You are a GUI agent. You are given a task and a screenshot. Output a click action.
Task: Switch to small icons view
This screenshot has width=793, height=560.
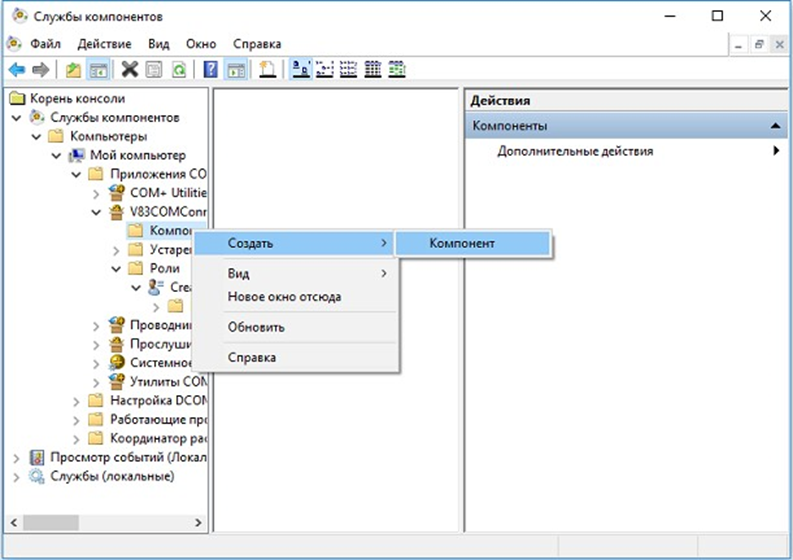[x=325, y=69]
